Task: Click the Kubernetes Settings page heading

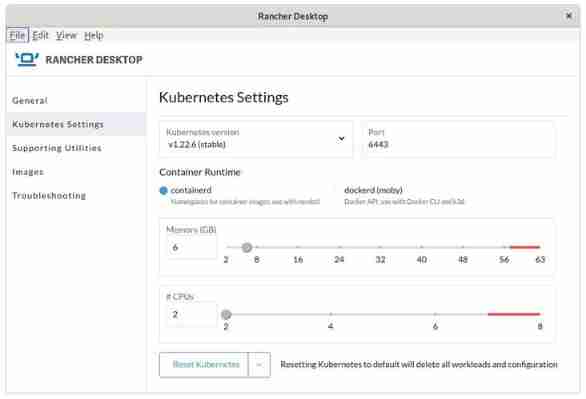Action: click(223, 97)
